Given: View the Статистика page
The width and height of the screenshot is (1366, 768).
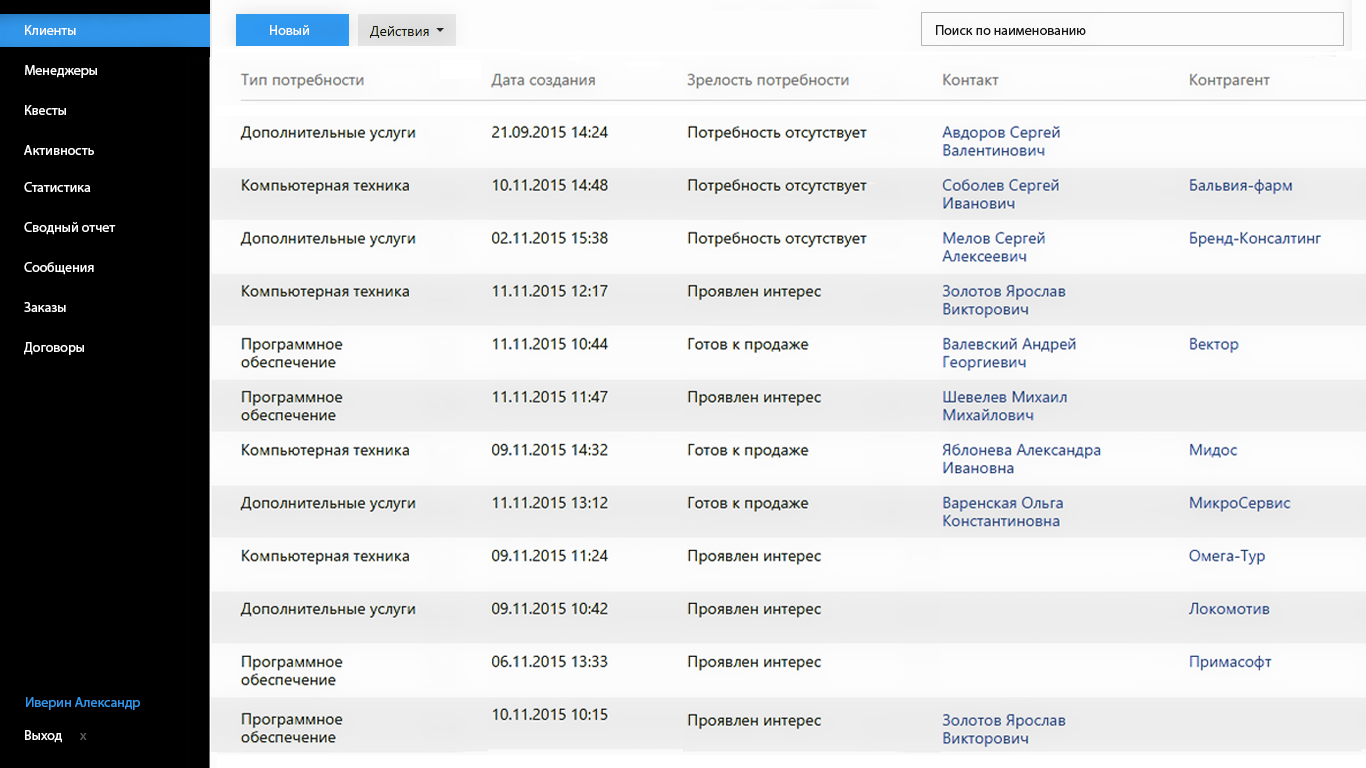Looking at the screenshot, I should tap(56, 187).
